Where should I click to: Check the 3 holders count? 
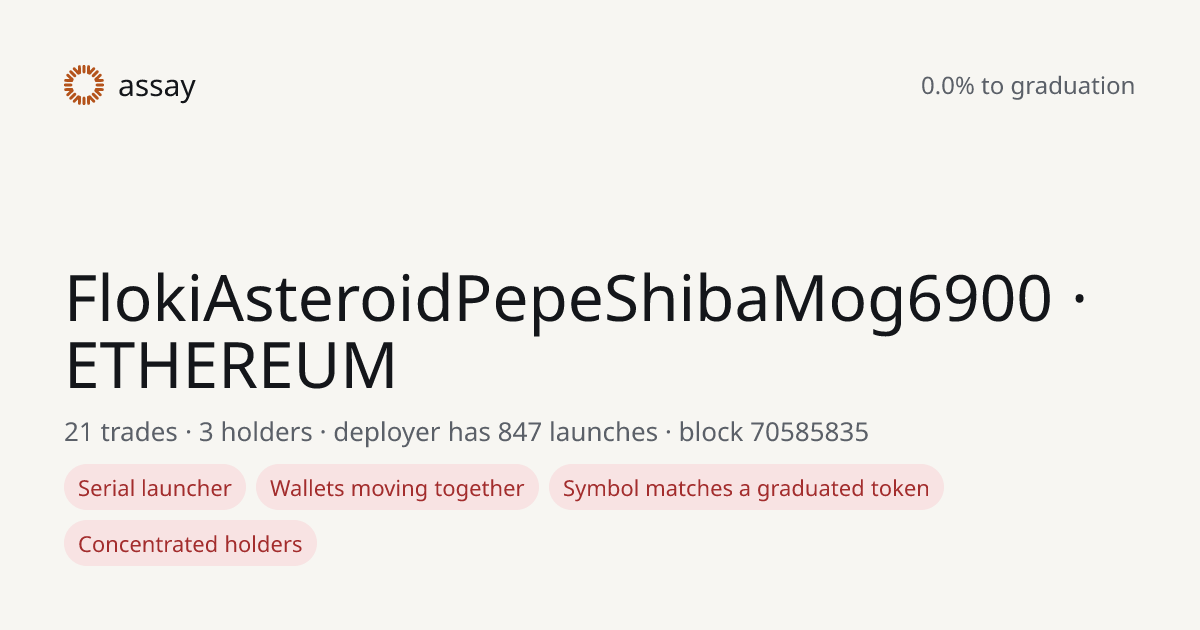(x=255, y=432)
